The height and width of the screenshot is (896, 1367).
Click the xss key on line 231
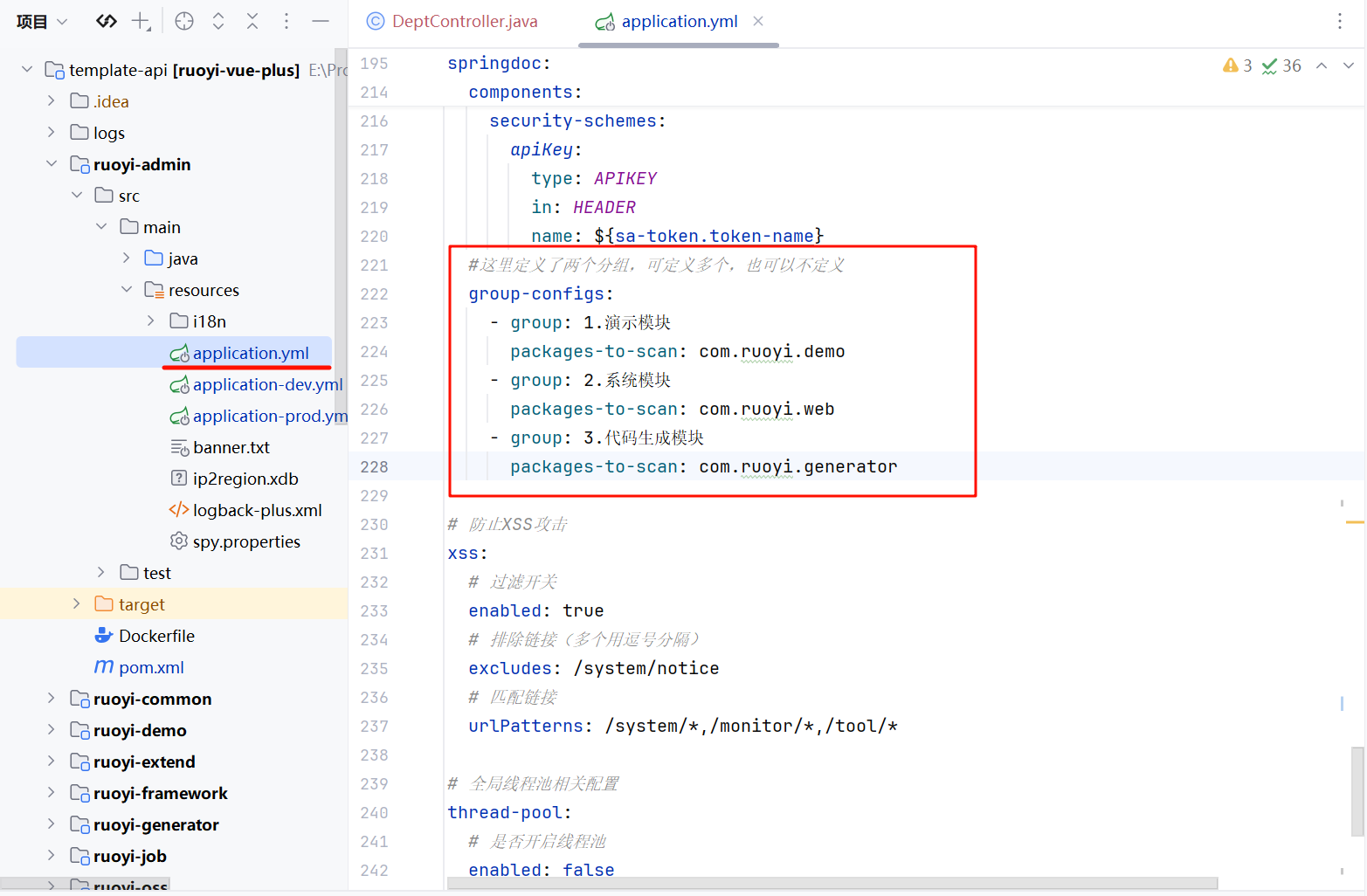tap(463, 553)
